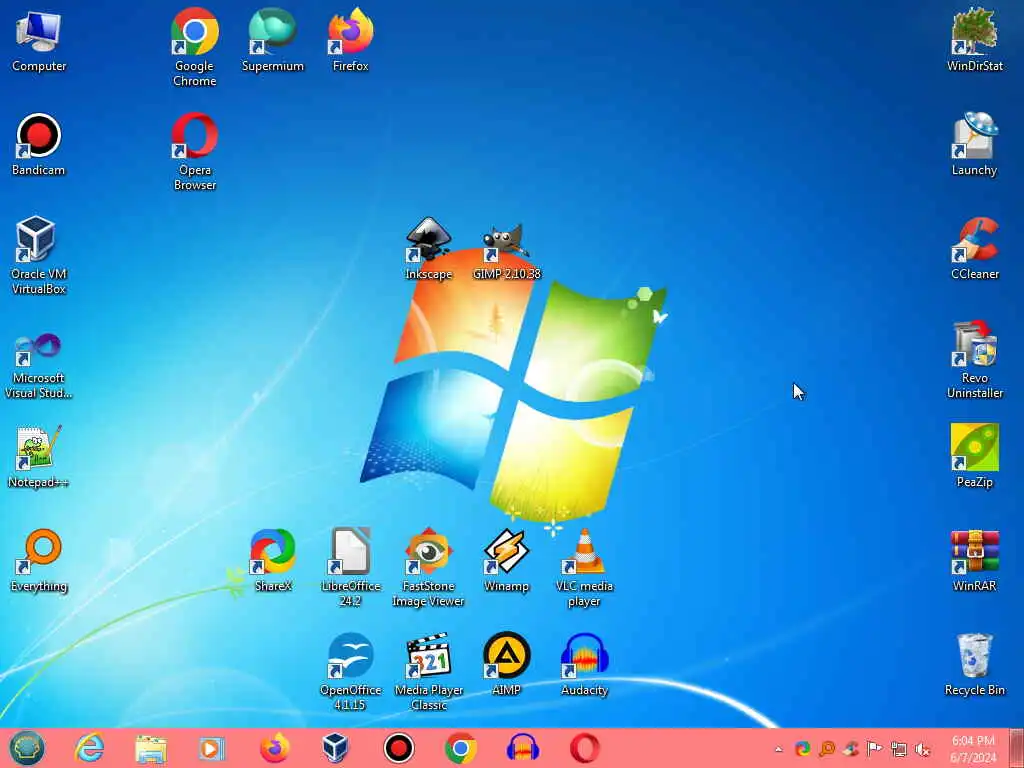Select the Opera Browser desktop shortcut

(195, 152)
